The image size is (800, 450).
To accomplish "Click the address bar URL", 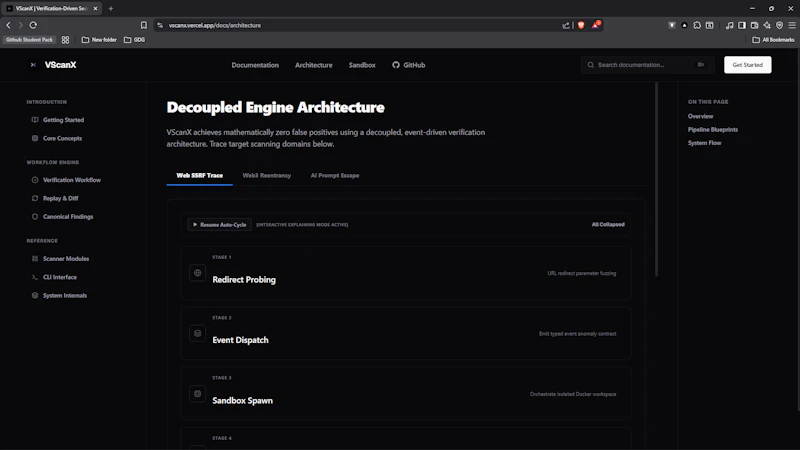I will click(x=215, y=25).
